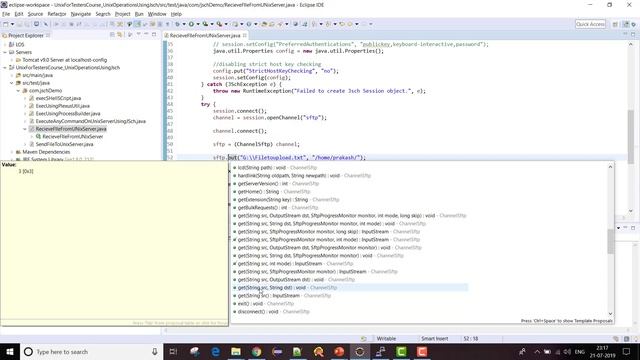640x360 pixels.
Task: Click the green Run toolbar icon
Action: click(x=191, y=24)
